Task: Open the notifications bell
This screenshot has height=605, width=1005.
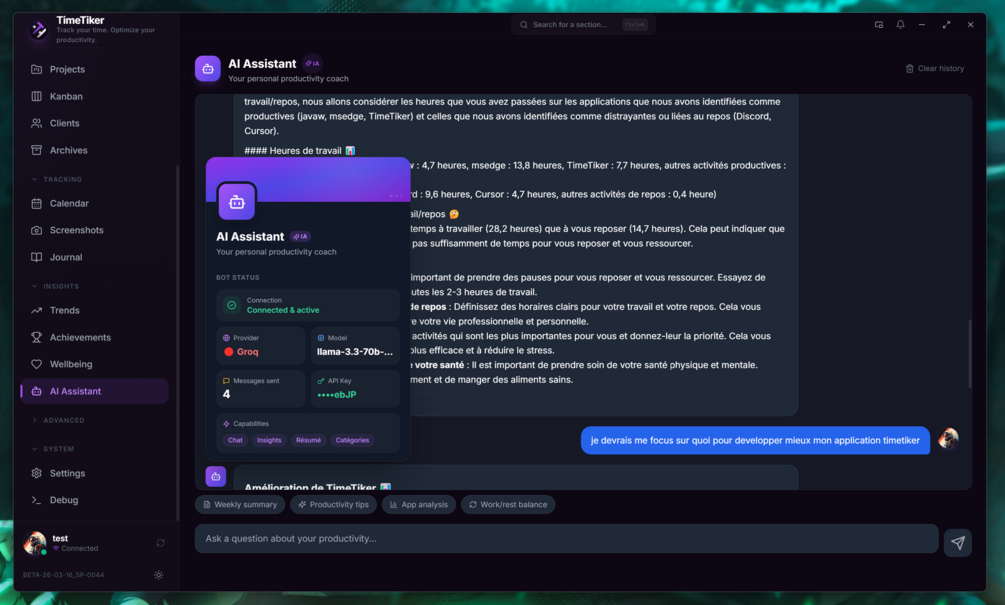Action: (901, 24)
